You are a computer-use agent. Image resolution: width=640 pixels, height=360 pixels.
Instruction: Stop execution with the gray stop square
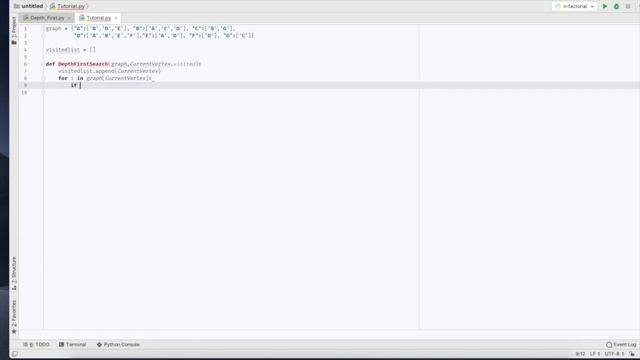coord(628,7)
